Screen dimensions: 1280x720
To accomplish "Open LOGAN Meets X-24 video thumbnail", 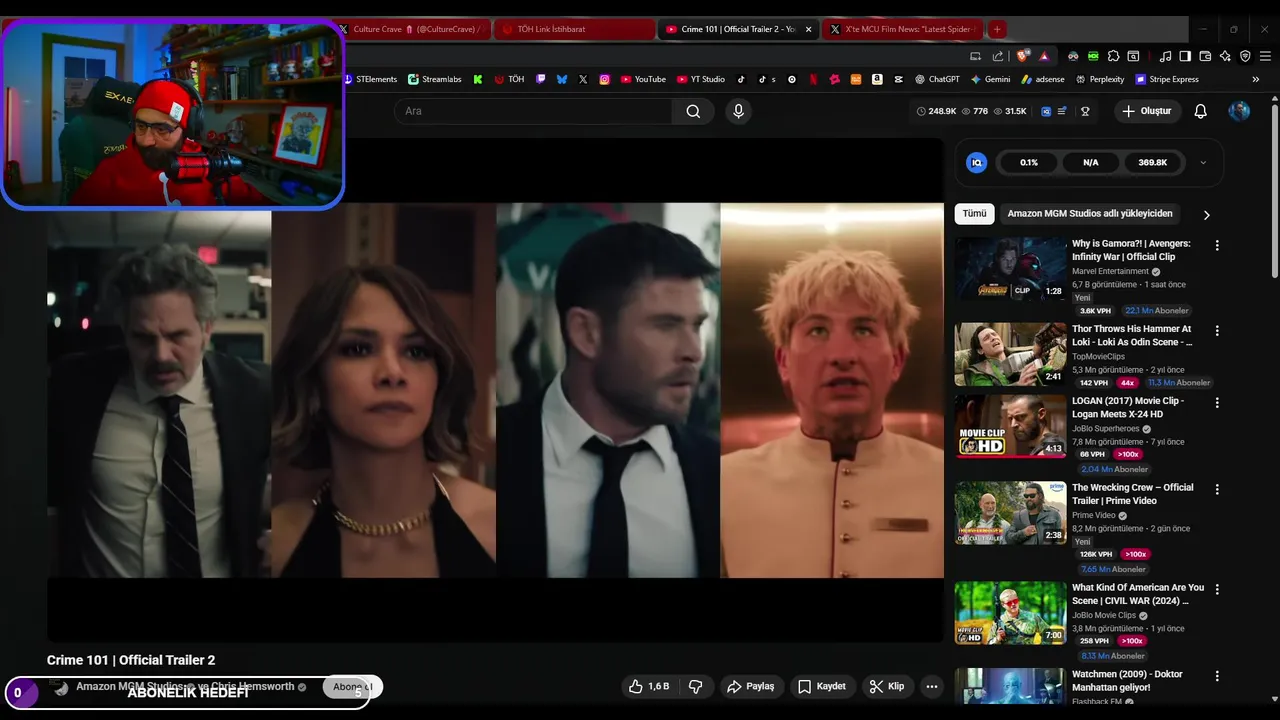I will 1010,426.
